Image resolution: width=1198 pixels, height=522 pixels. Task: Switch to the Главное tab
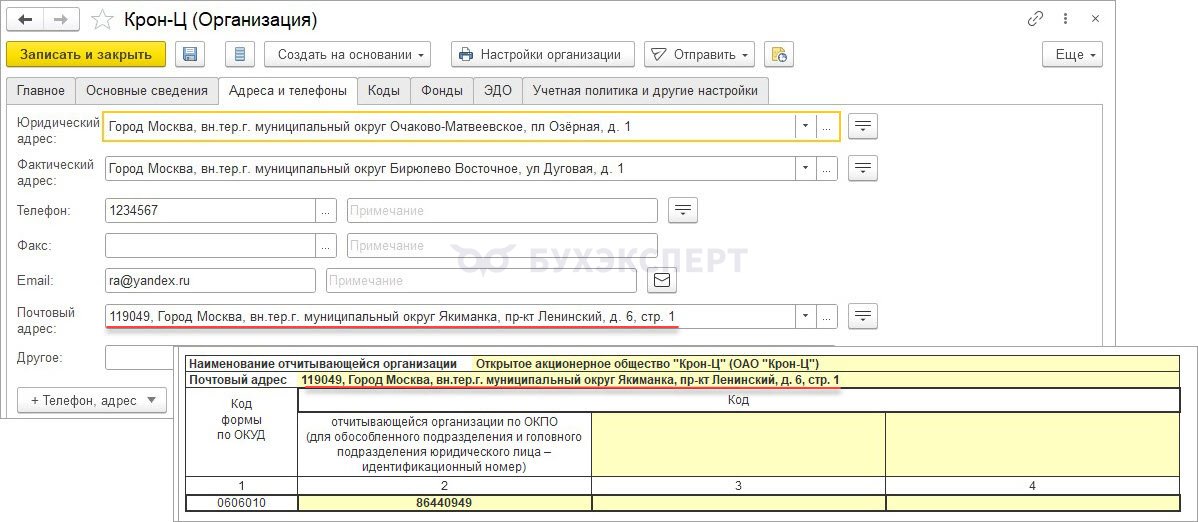coord(41,90)
